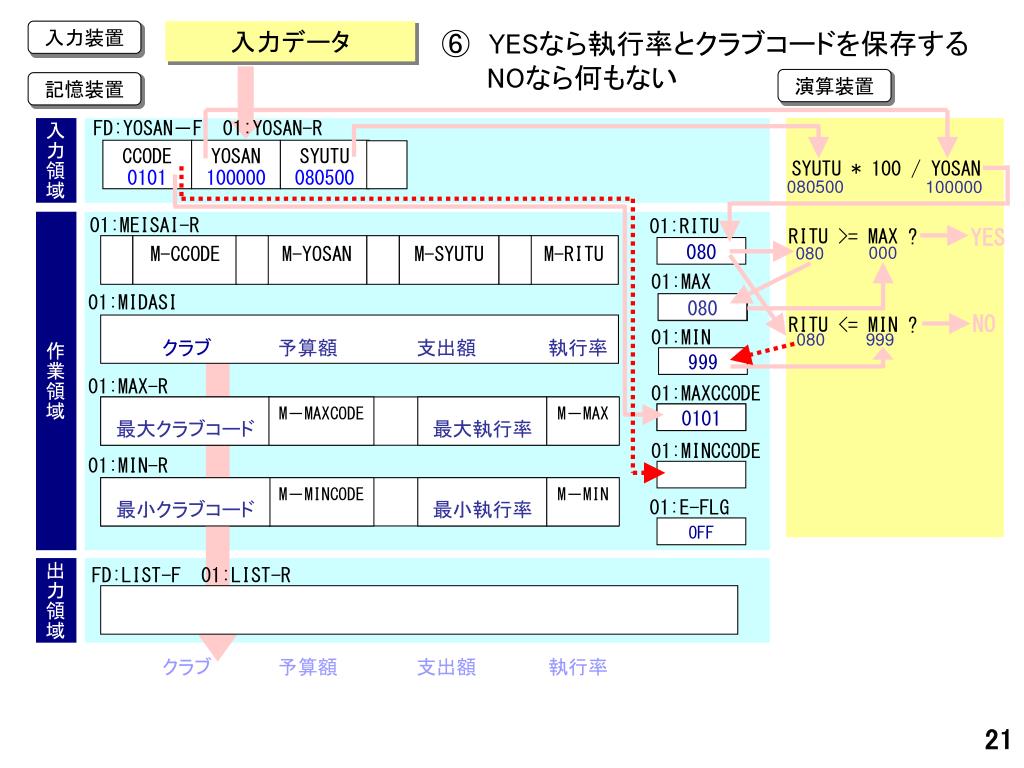This screenshot has width=1024, height=768.
Task: Select the yellow 入力データ box
Action: 291,42
